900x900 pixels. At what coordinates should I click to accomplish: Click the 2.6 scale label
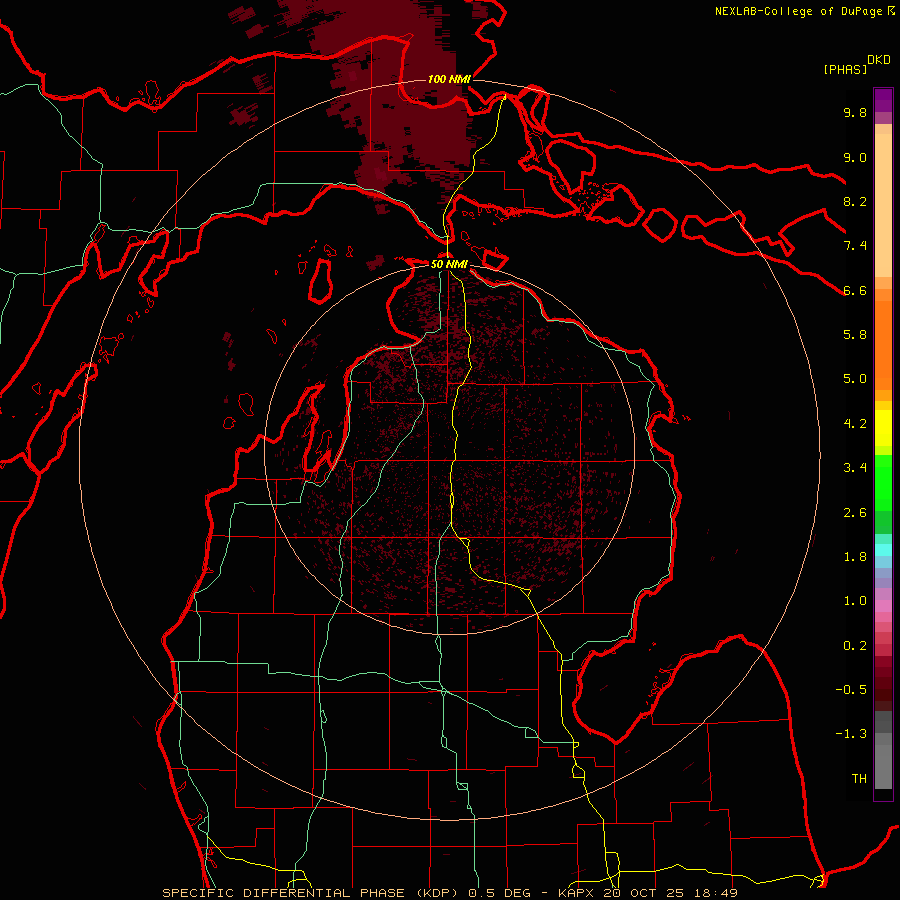pos(855,513)
